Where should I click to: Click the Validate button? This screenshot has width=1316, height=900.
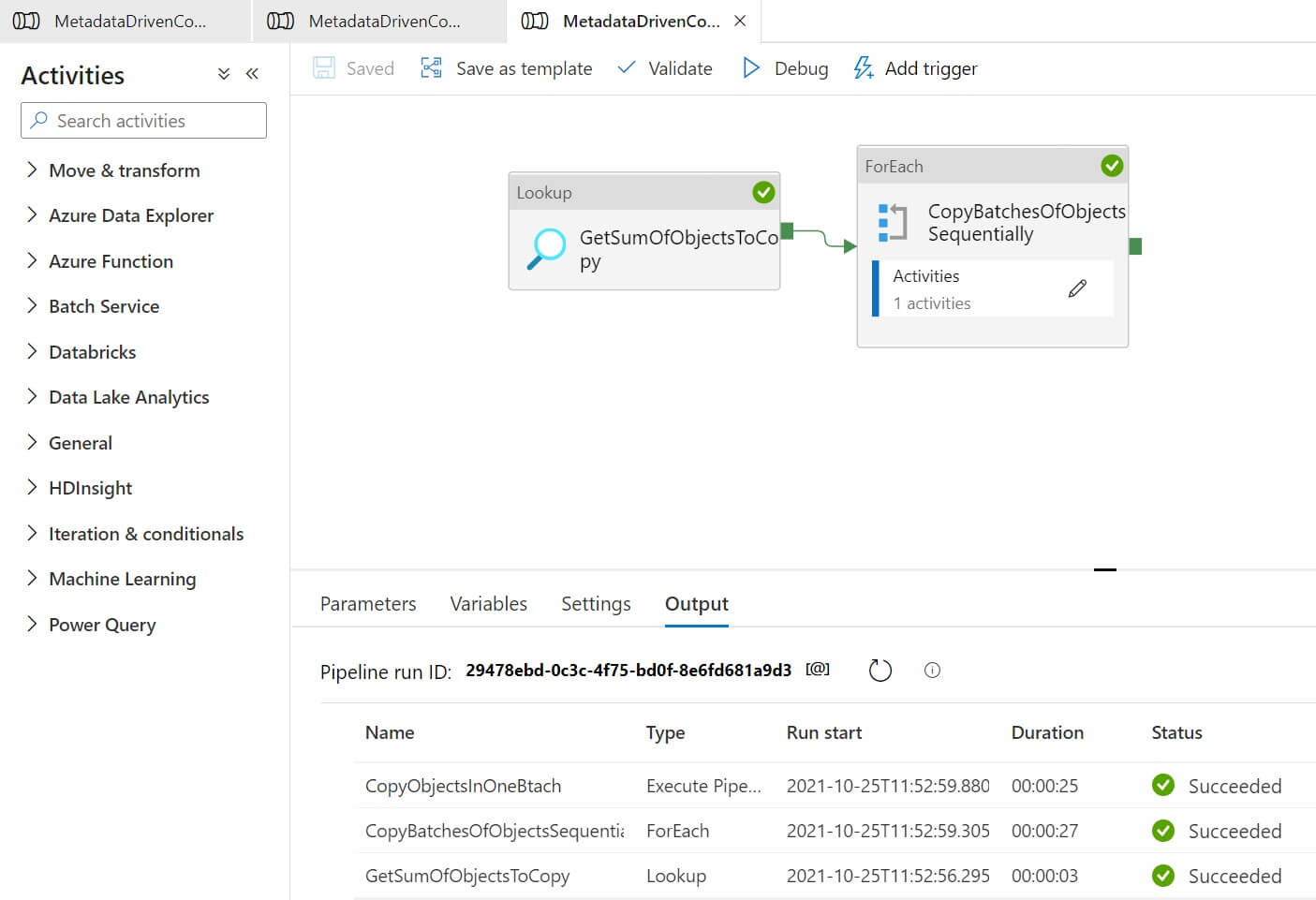(x=665, y=68)
